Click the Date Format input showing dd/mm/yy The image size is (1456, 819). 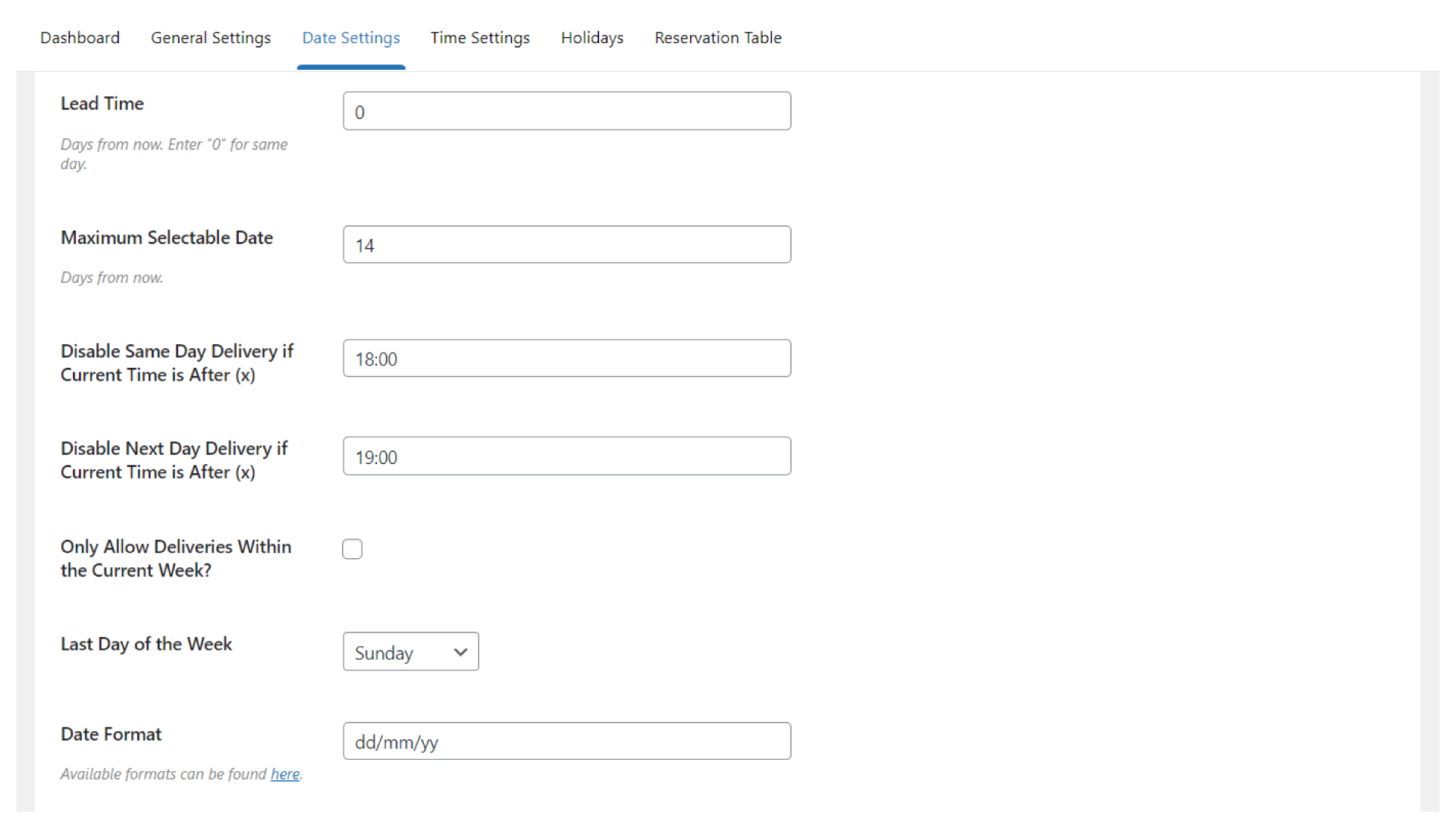click(x=566, y=741)
